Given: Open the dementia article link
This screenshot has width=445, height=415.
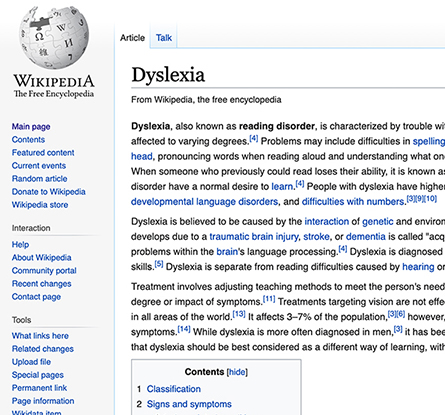Looking at the screenshot, I should tap(366, 237).
